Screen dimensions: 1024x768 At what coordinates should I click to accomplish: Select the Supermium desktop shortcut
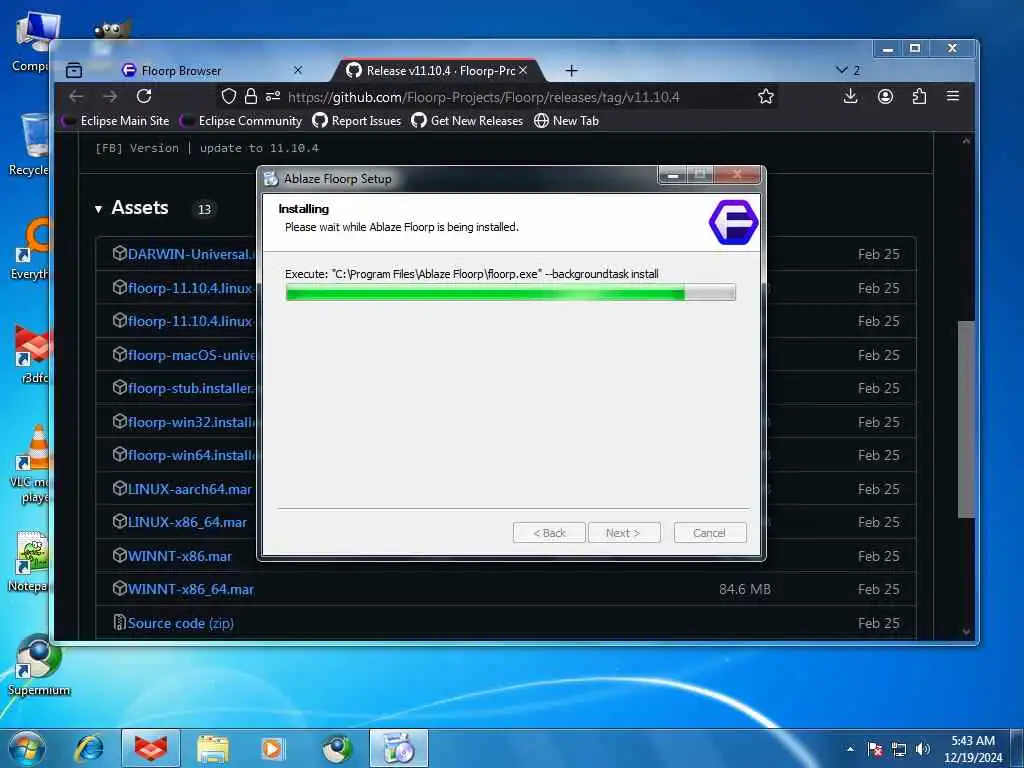[x=39, y=666]
